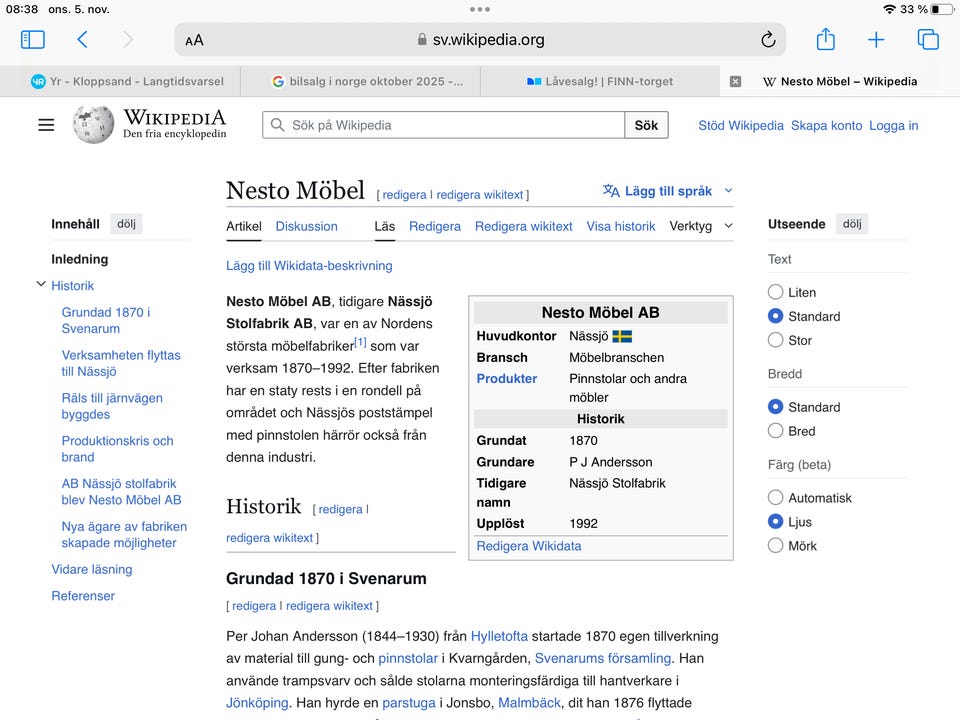This screenshot has width=960, height=720.
Task: Open Visa historik tab
Action: (x=621, y=226)
